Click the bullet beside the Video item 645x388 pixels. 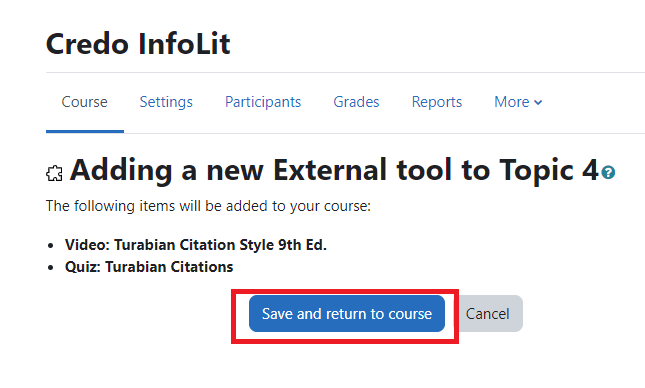[x=51, y=246]
